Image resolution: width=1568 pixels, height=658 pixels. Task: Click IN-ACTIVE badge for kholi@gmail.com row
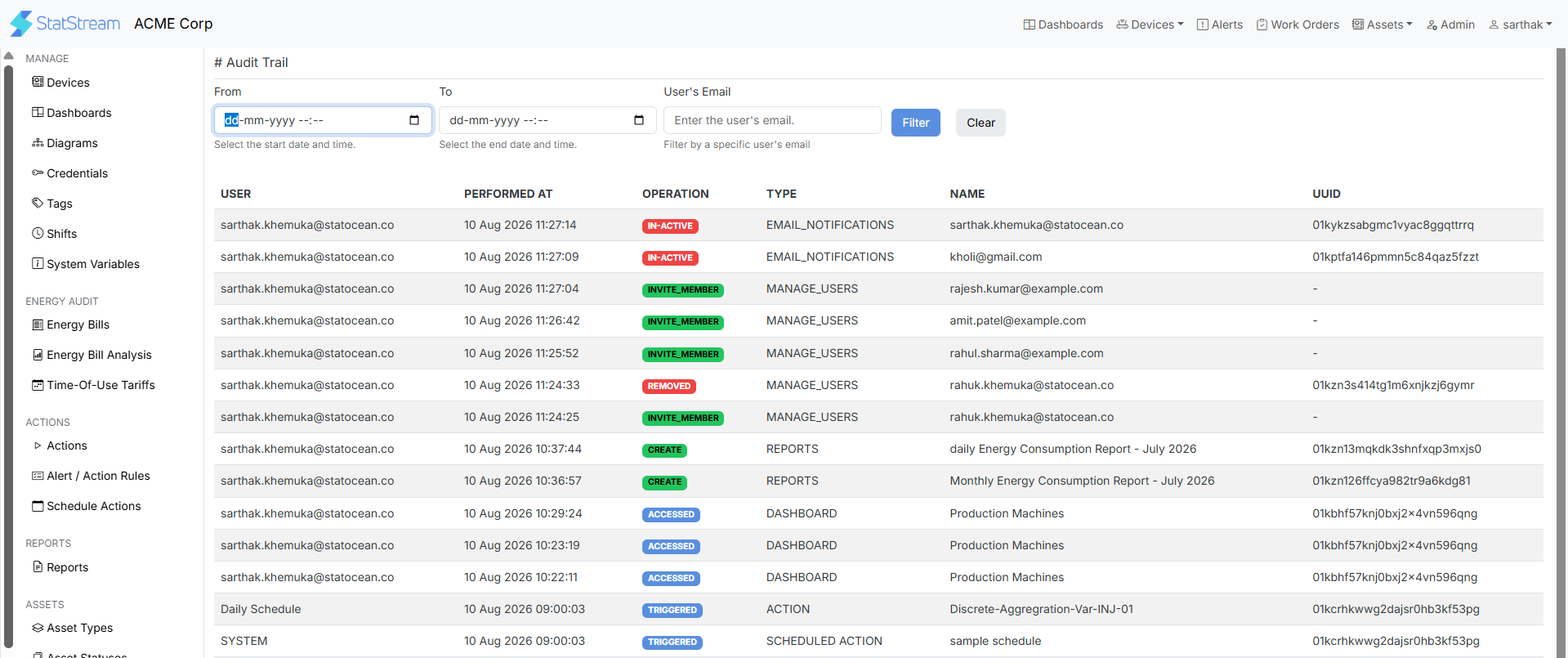(670, 257)
